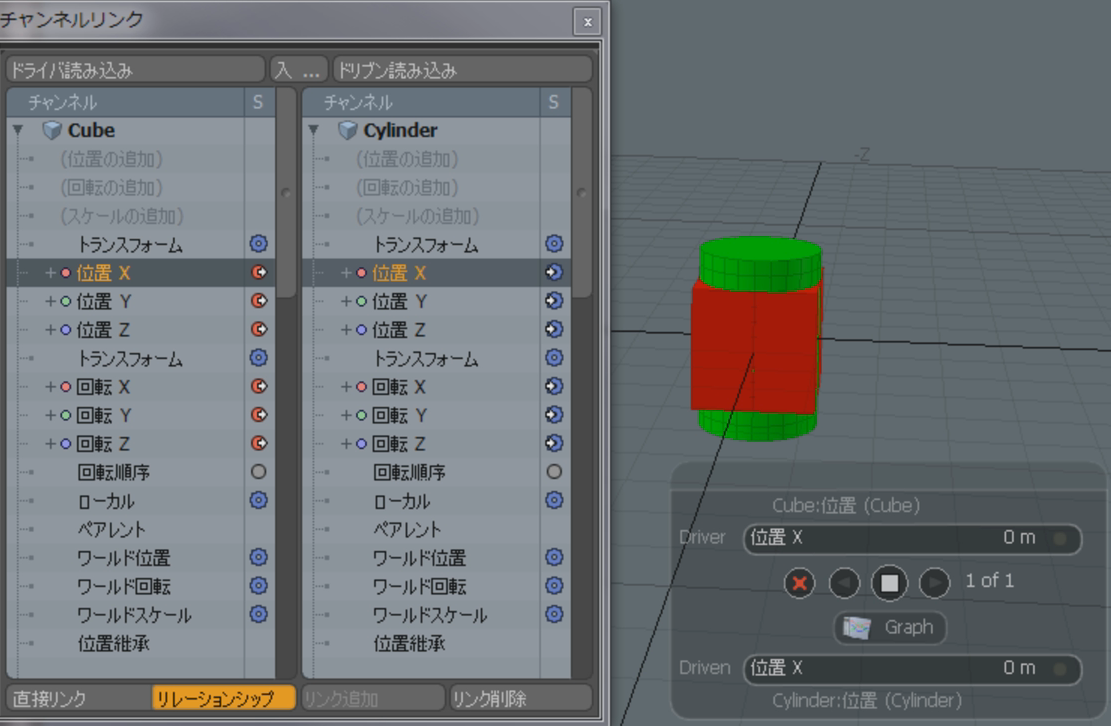Toggle the Driven 位置 X keyframe dot

point(1060,669)
